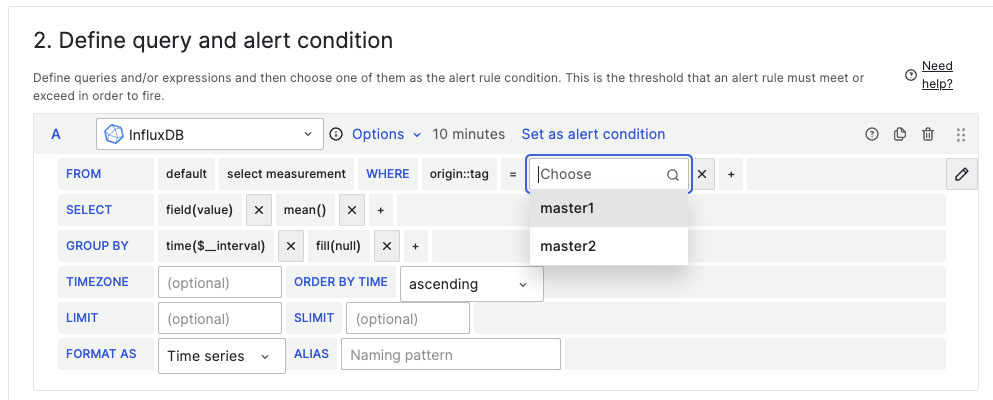
Task: Open the FORMAT AS Time series dropdown
Action: (x=219, y=356)
